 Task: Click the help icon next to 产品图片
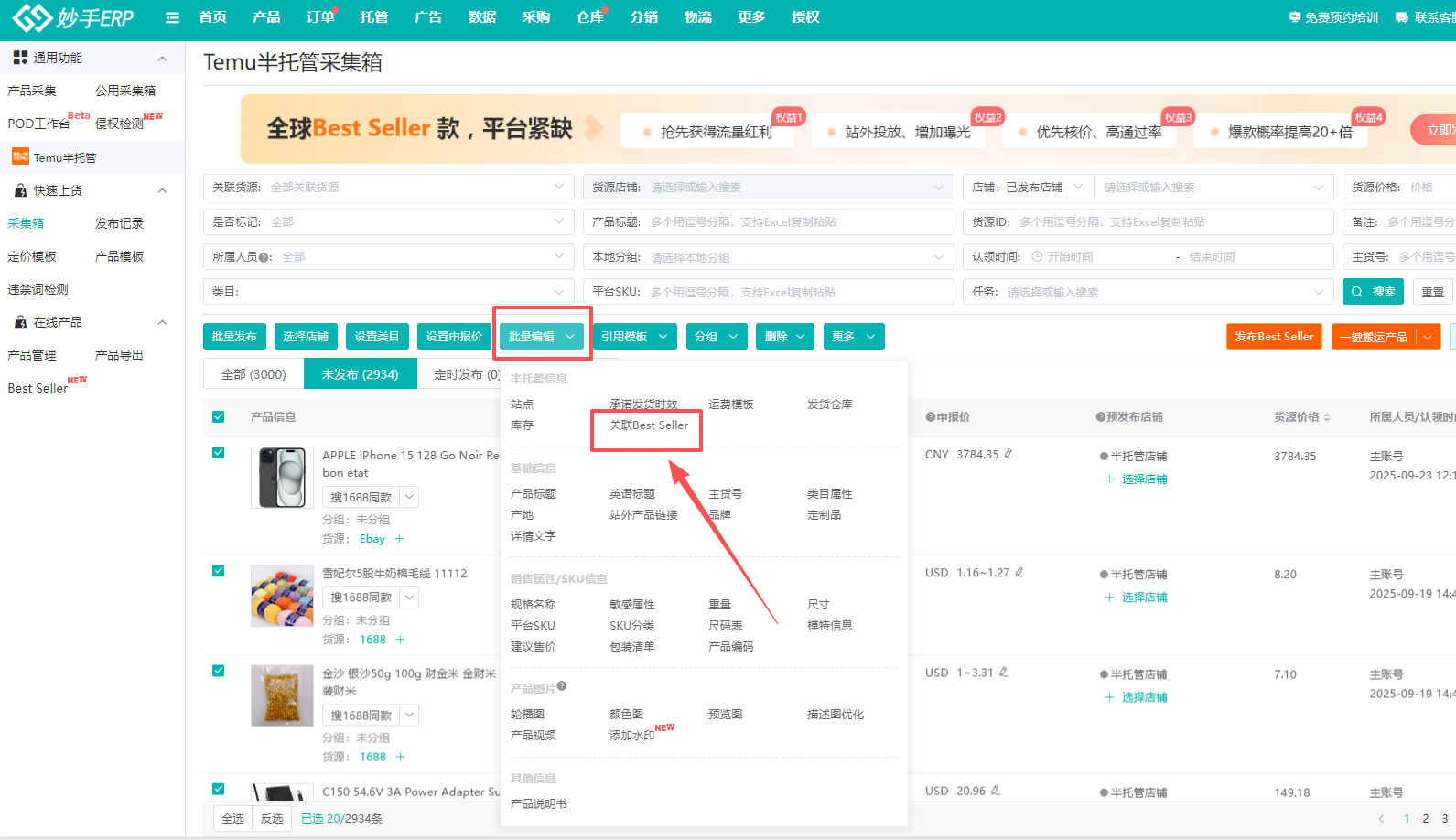tap(562, 685)
